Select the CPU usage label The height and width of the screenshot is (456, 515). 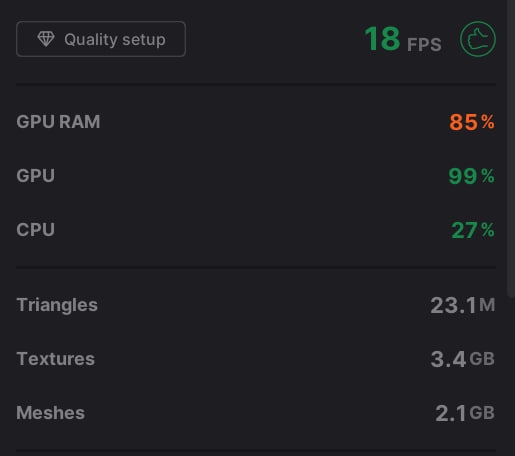[x=35, y=230]
